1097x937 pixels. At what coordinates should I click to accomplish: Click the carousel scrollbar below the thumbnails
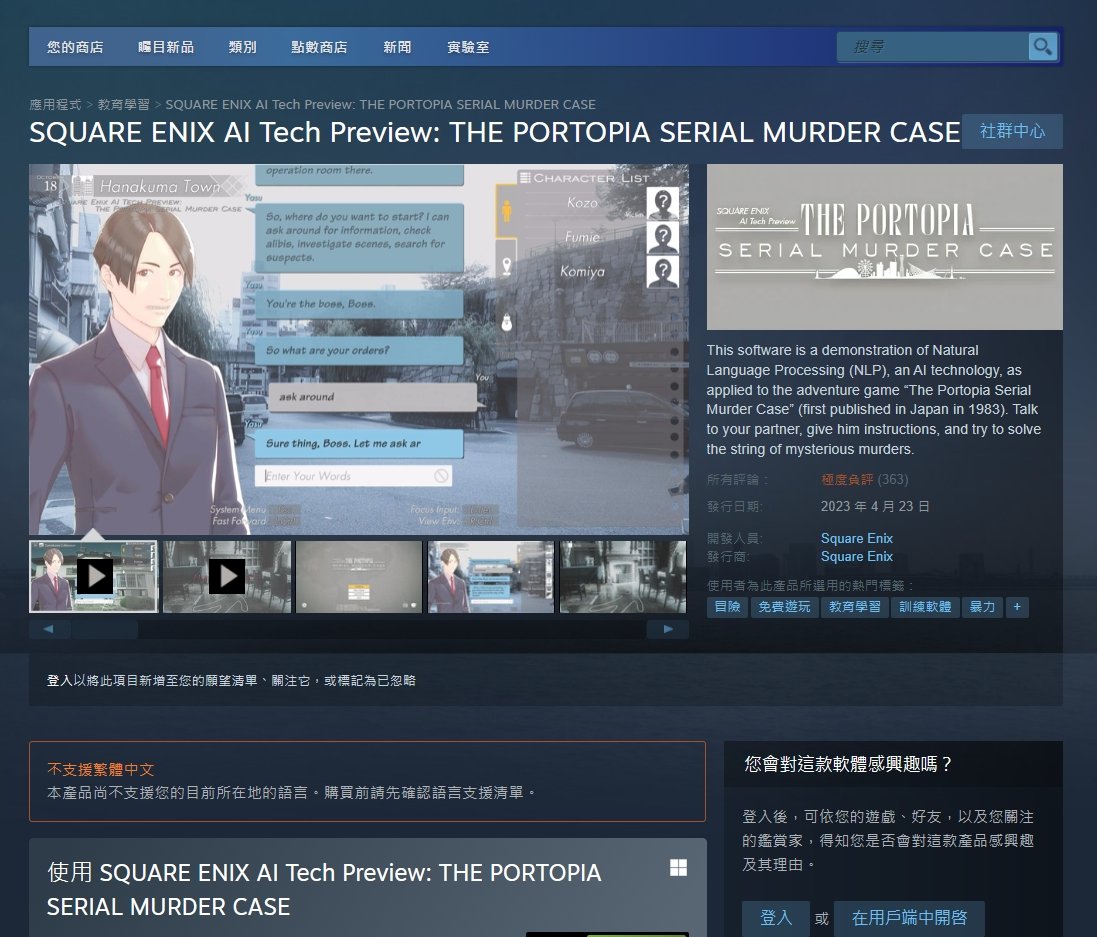pos(105,629)
